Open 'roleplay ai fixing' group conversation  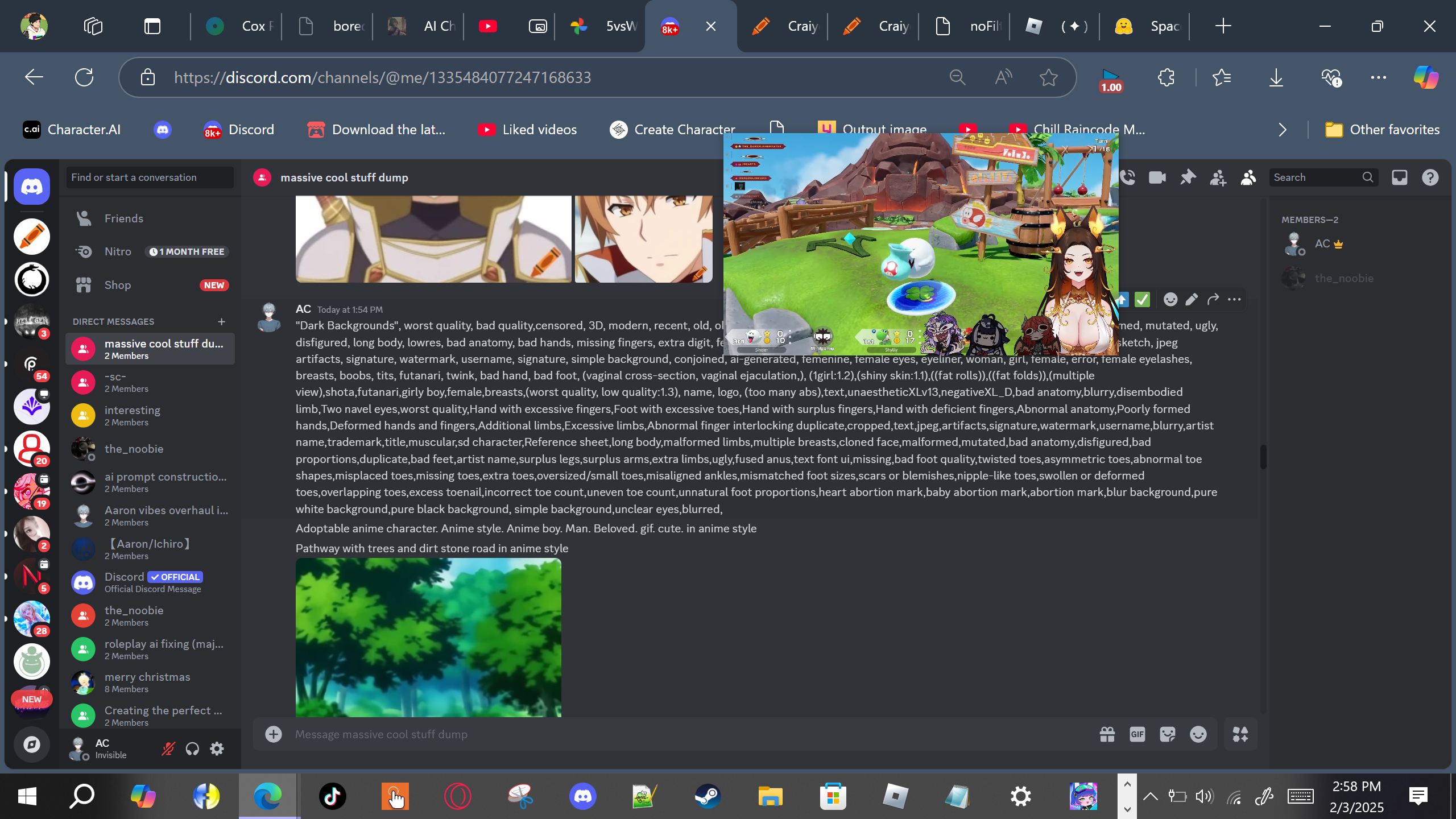point(150,649)
